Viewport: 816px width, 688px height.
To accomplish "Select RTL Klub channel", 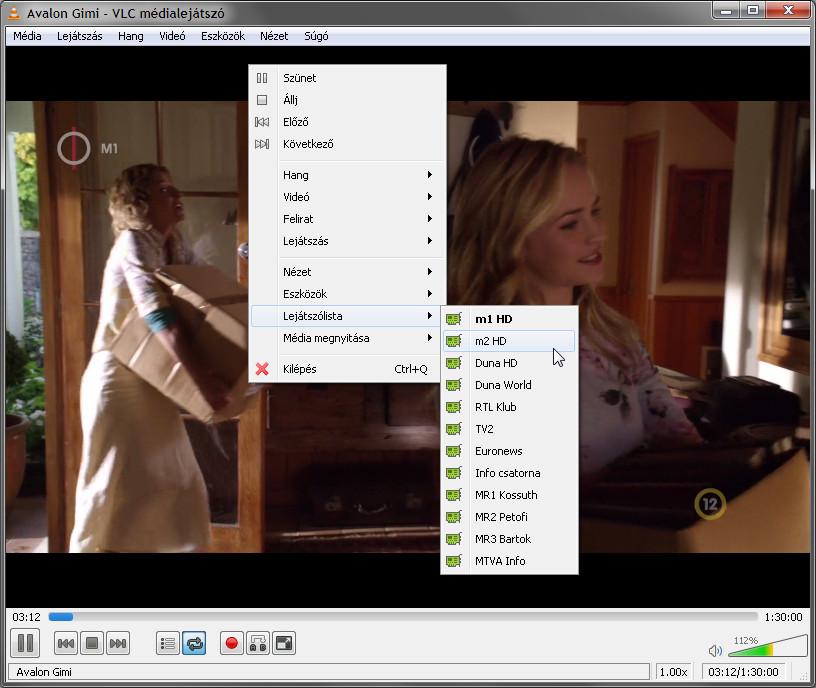I will 509,407.
